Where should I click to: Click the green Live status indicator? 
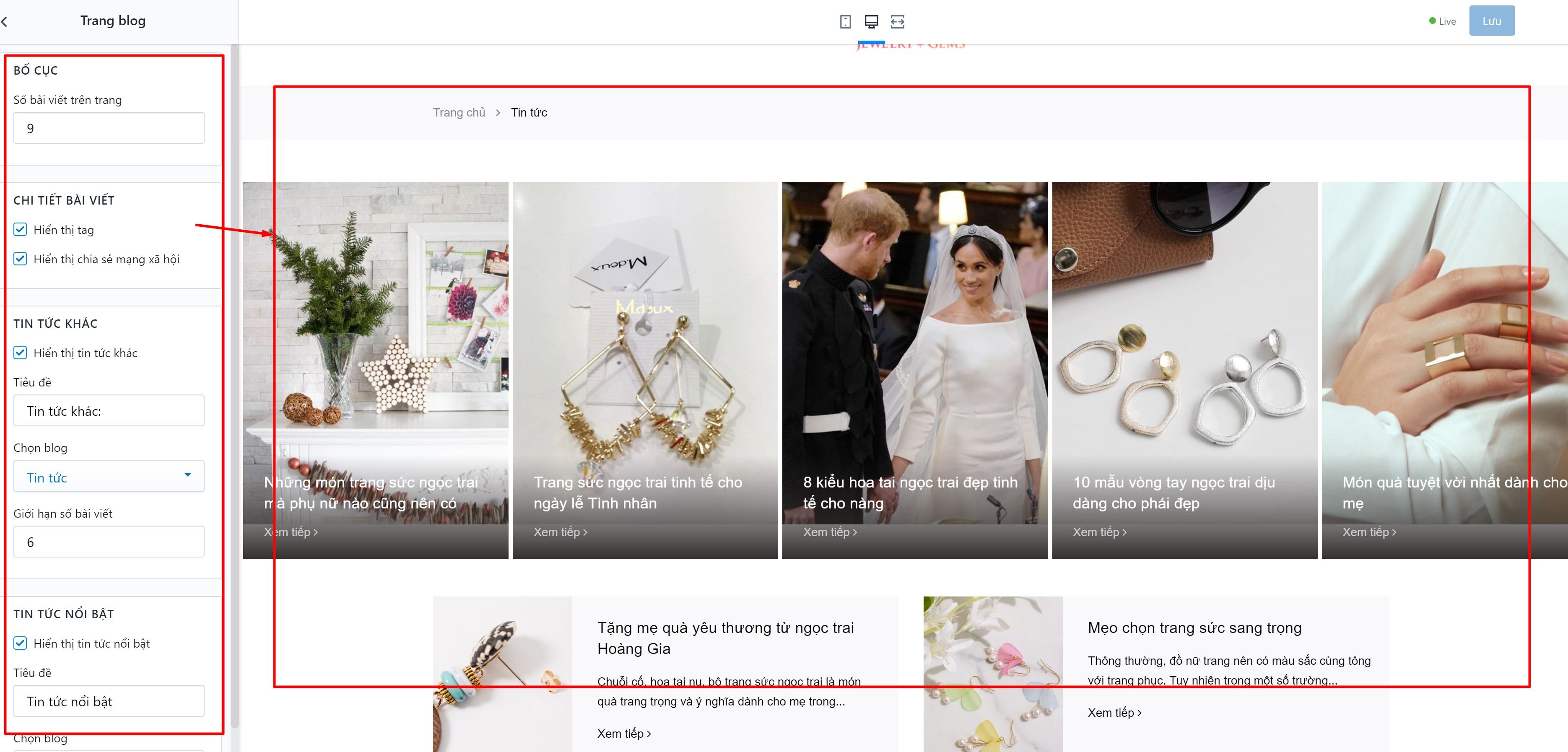1442,21
